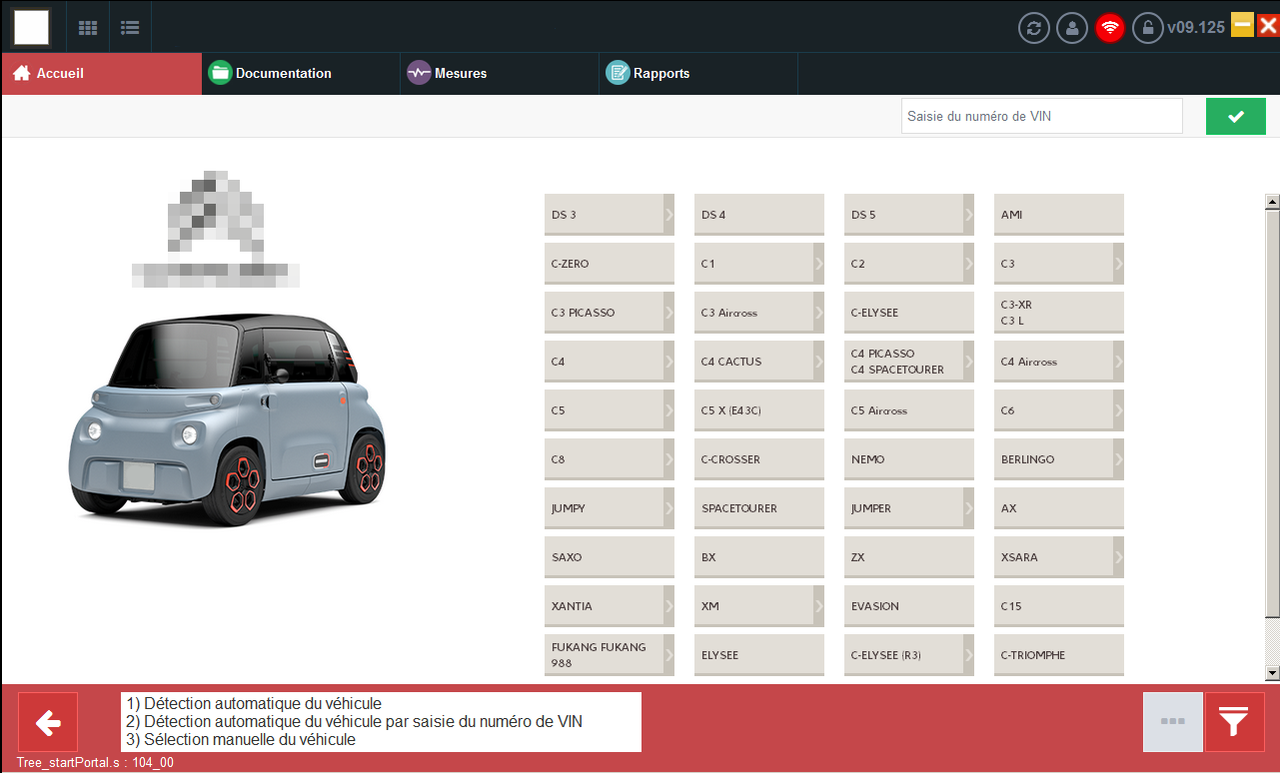Viewport: 1280px width, 773px height.
Task: Select the AMI vehicle
Action: point(1059,215)
